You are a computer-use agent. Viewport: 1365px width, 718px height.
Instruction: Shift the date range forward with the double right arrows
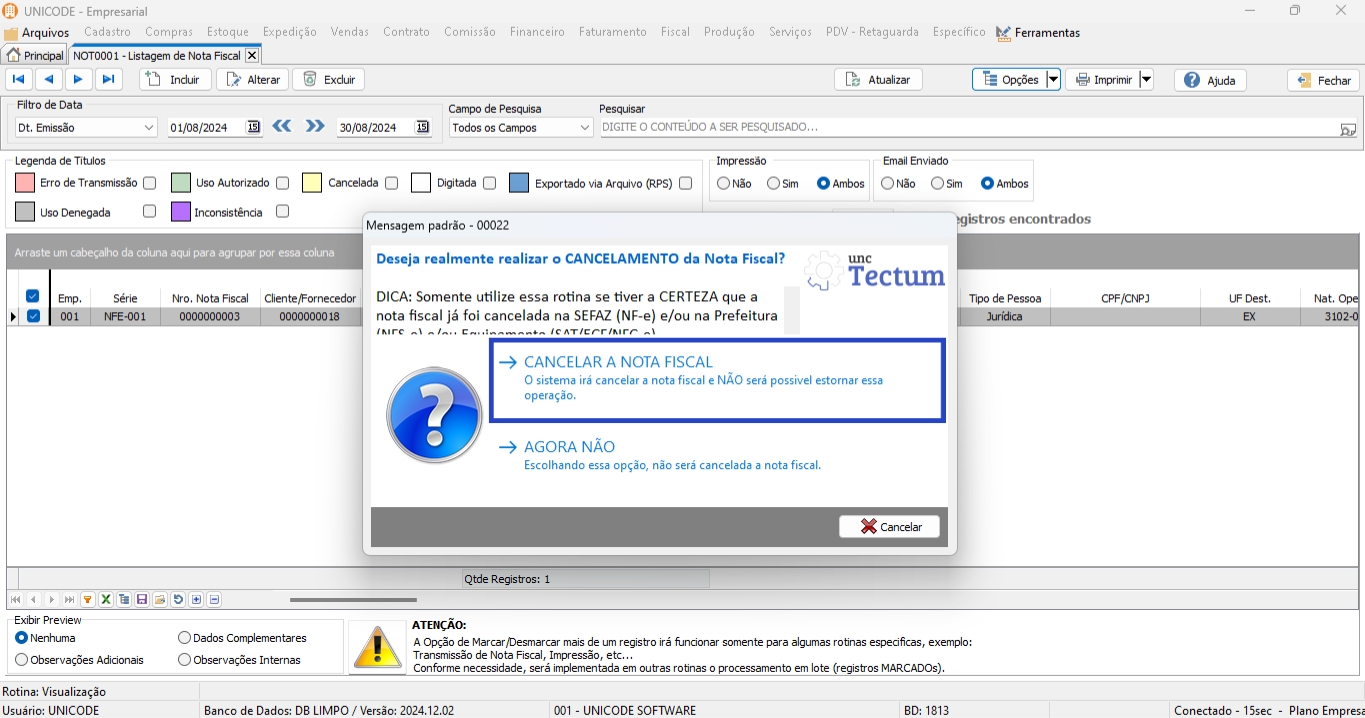coord(315,126)
